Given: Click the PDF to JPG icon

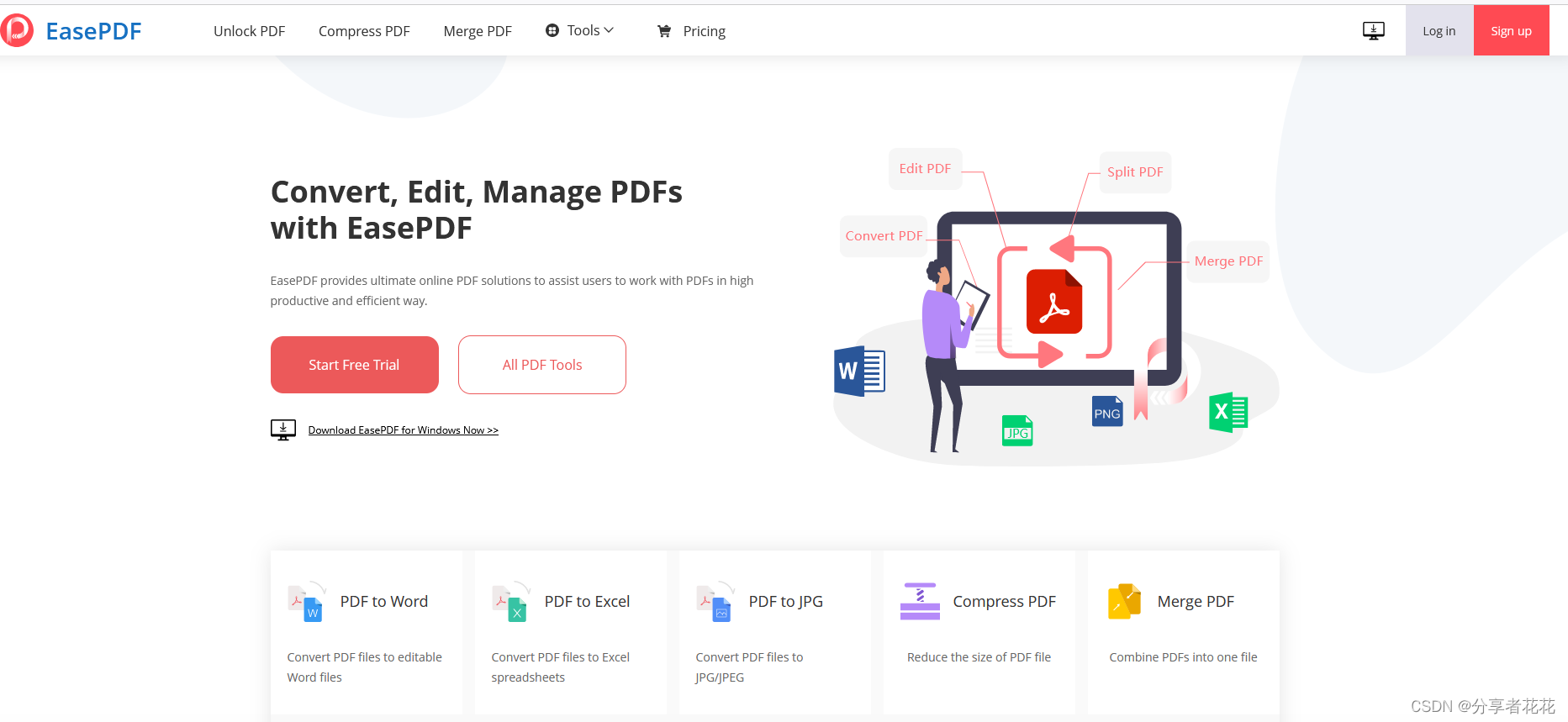Looking at the screenshot, I should coord(715,602).
